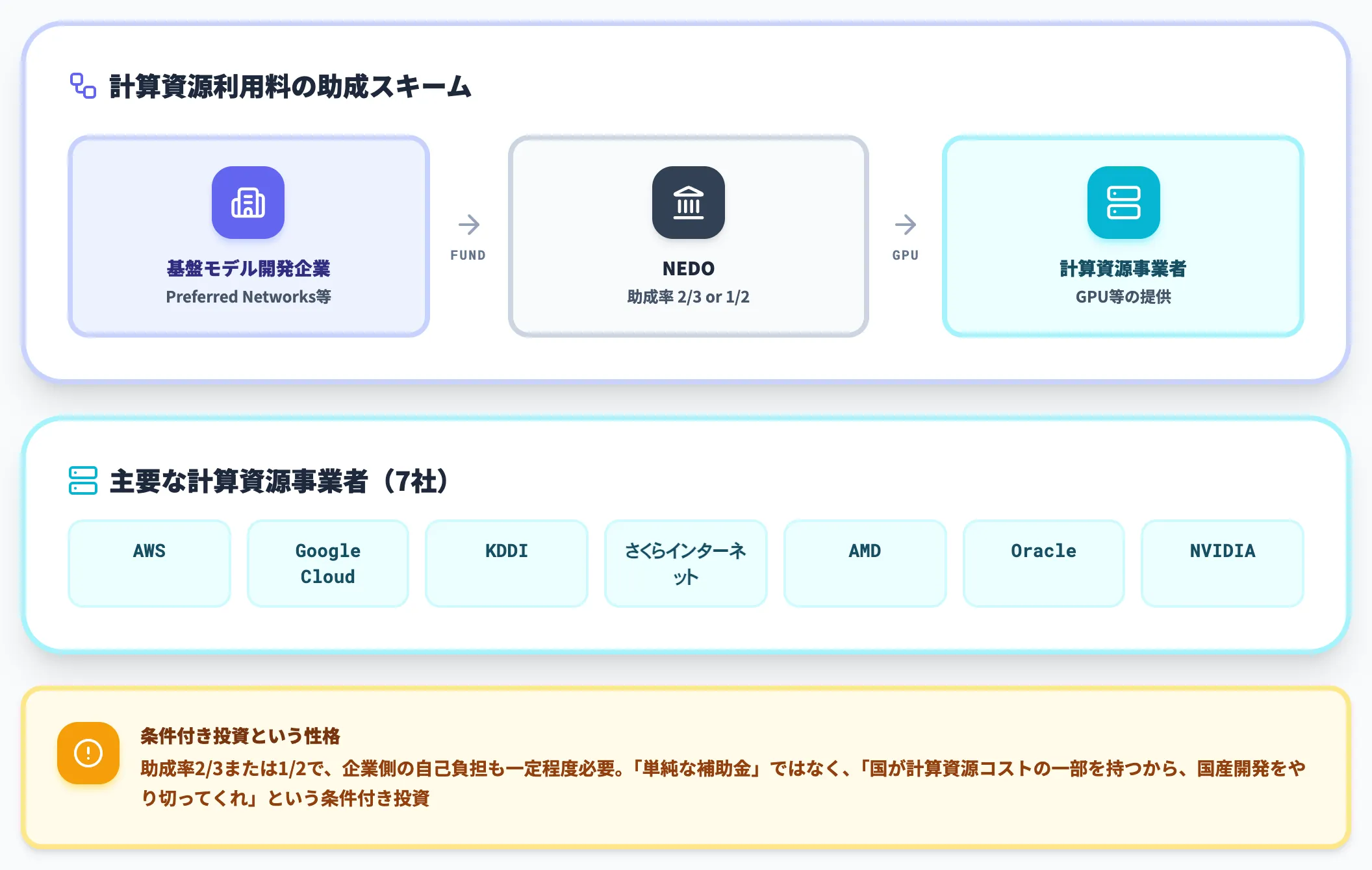The width and height of the screenshot is (1372, 870).
Task: Select the さくらインターネット provider card
Action: pyautogui.click(x=686, y=564)
